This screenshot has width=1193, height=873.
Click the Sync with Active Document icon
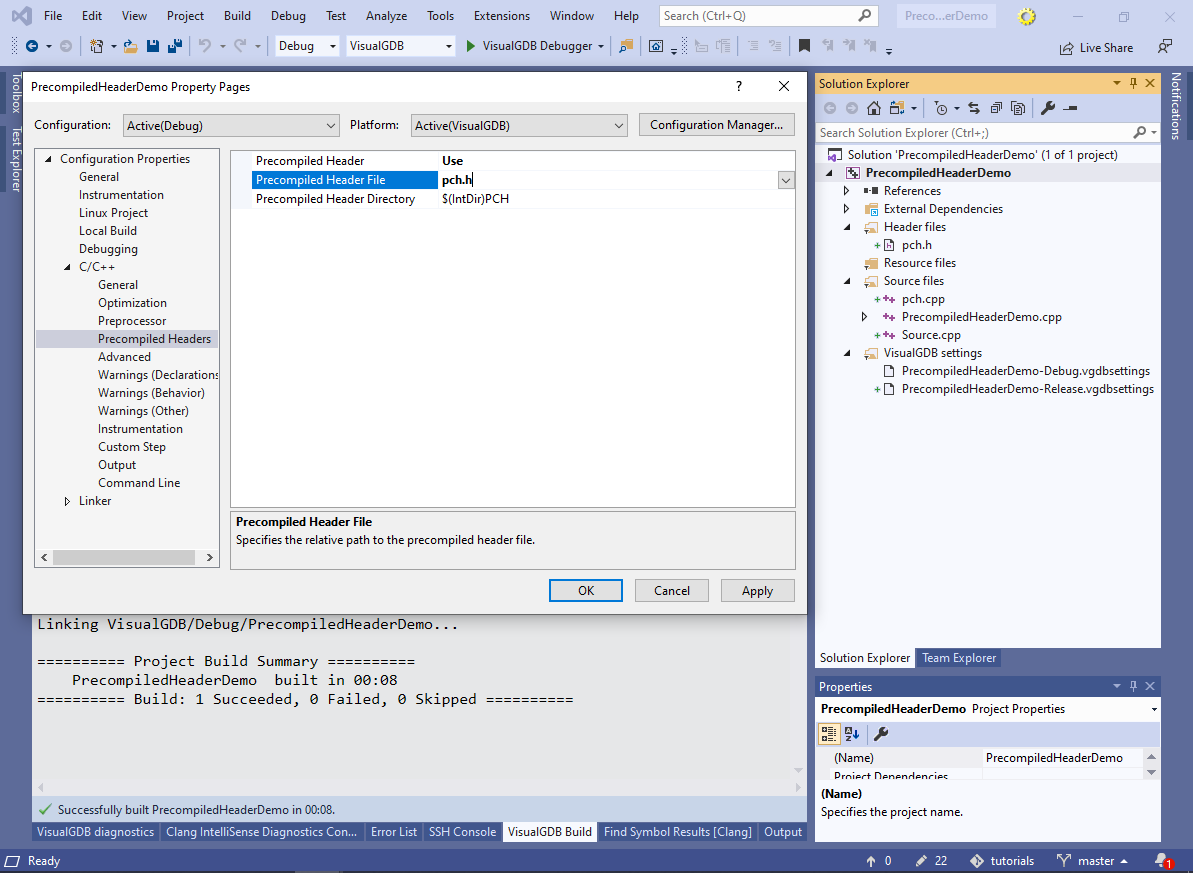click(x=974, y=108)
